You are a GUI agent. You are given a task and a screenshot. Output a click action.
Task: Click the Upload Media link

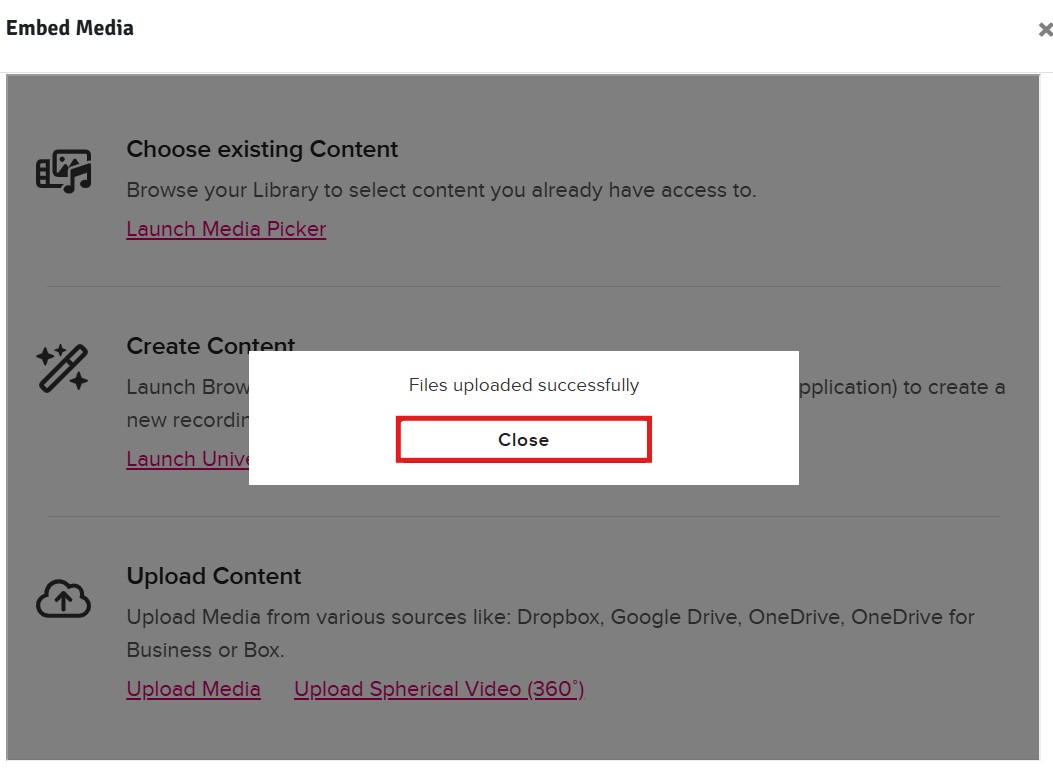coord(193,689)
